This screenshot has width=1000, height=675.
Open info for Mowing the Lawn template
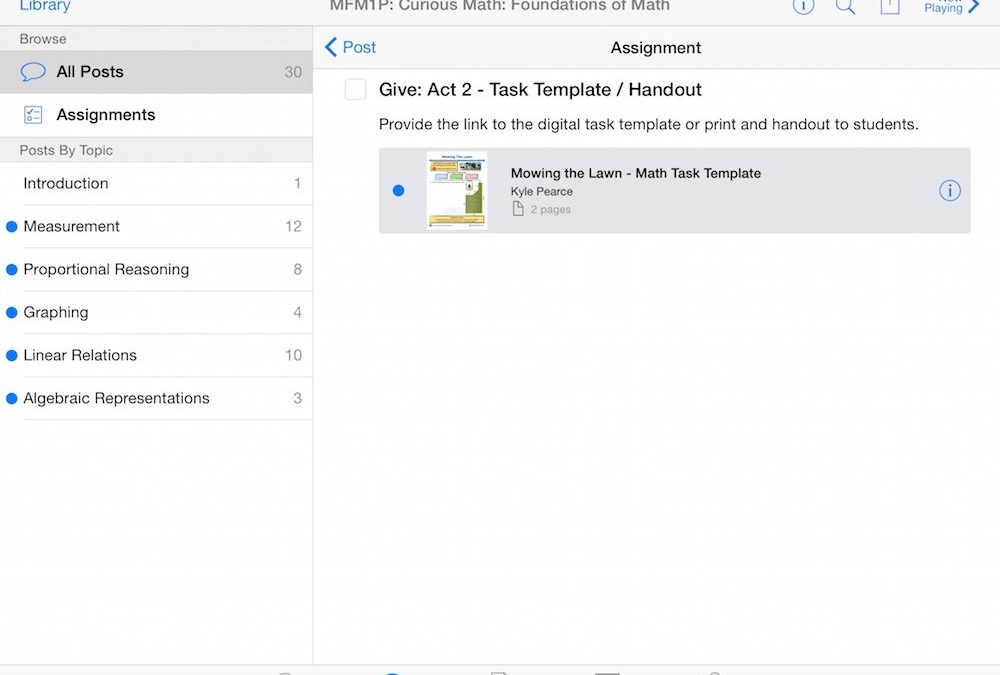click(949, 191)
